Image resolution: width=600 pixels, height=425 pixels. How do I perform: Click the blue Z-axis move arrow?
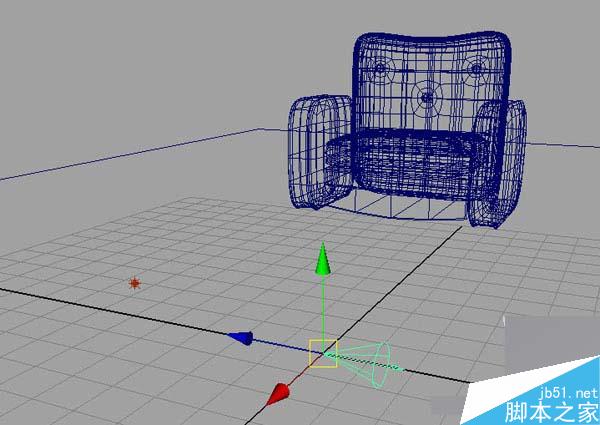tap(241, 338)
